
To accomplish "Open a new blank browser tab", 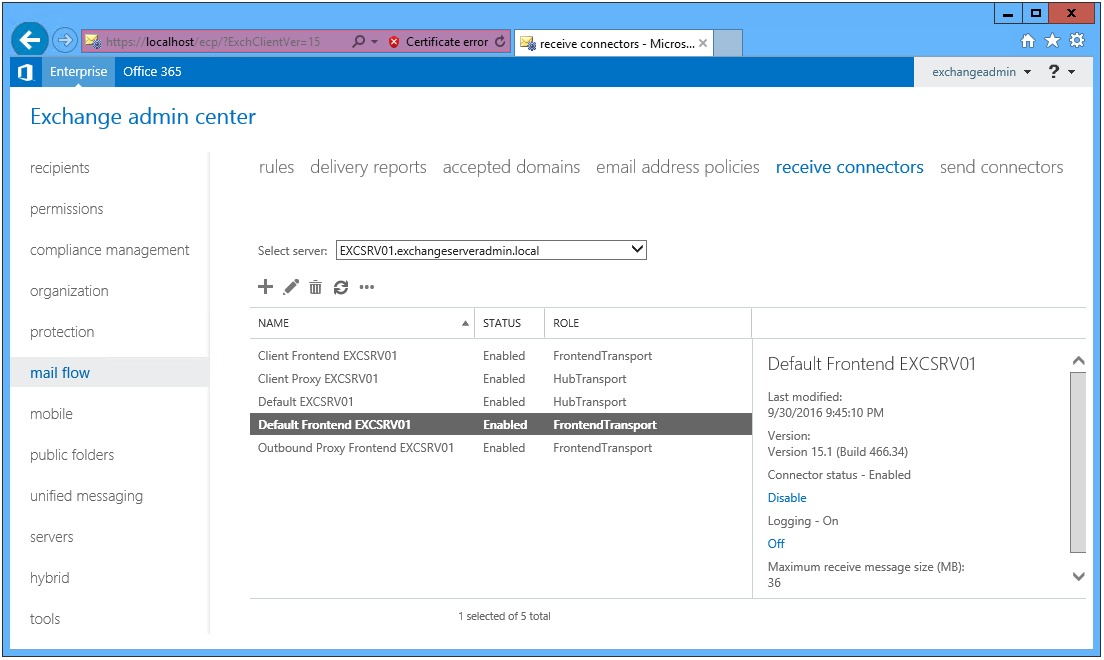I will point(728,43).
